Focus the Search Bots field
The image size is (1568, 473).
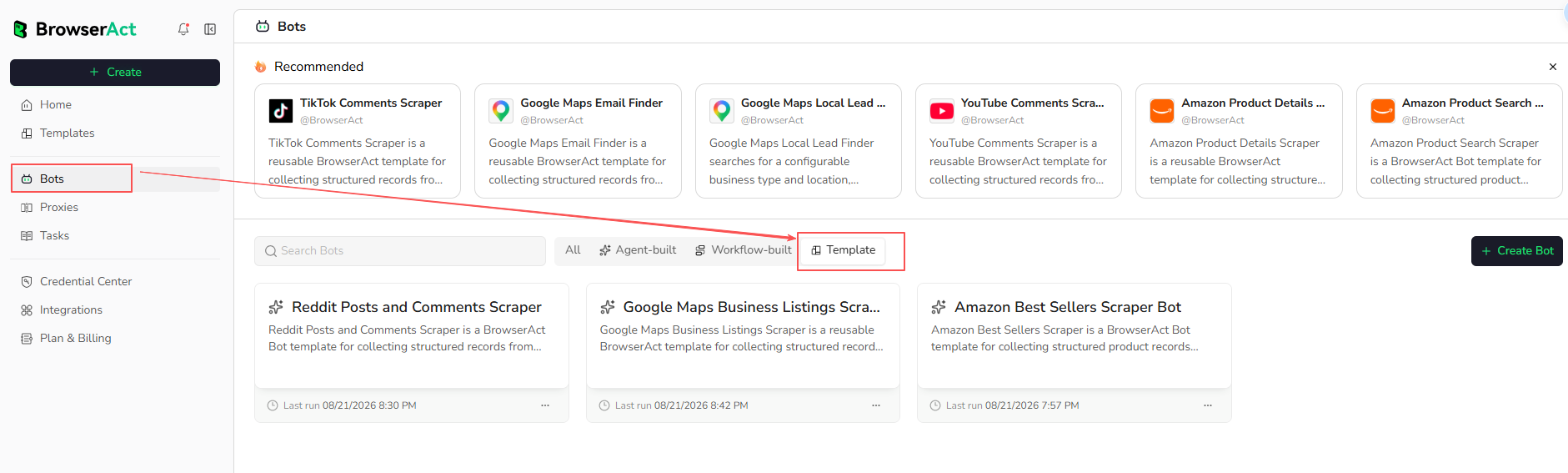coord(400,251)
